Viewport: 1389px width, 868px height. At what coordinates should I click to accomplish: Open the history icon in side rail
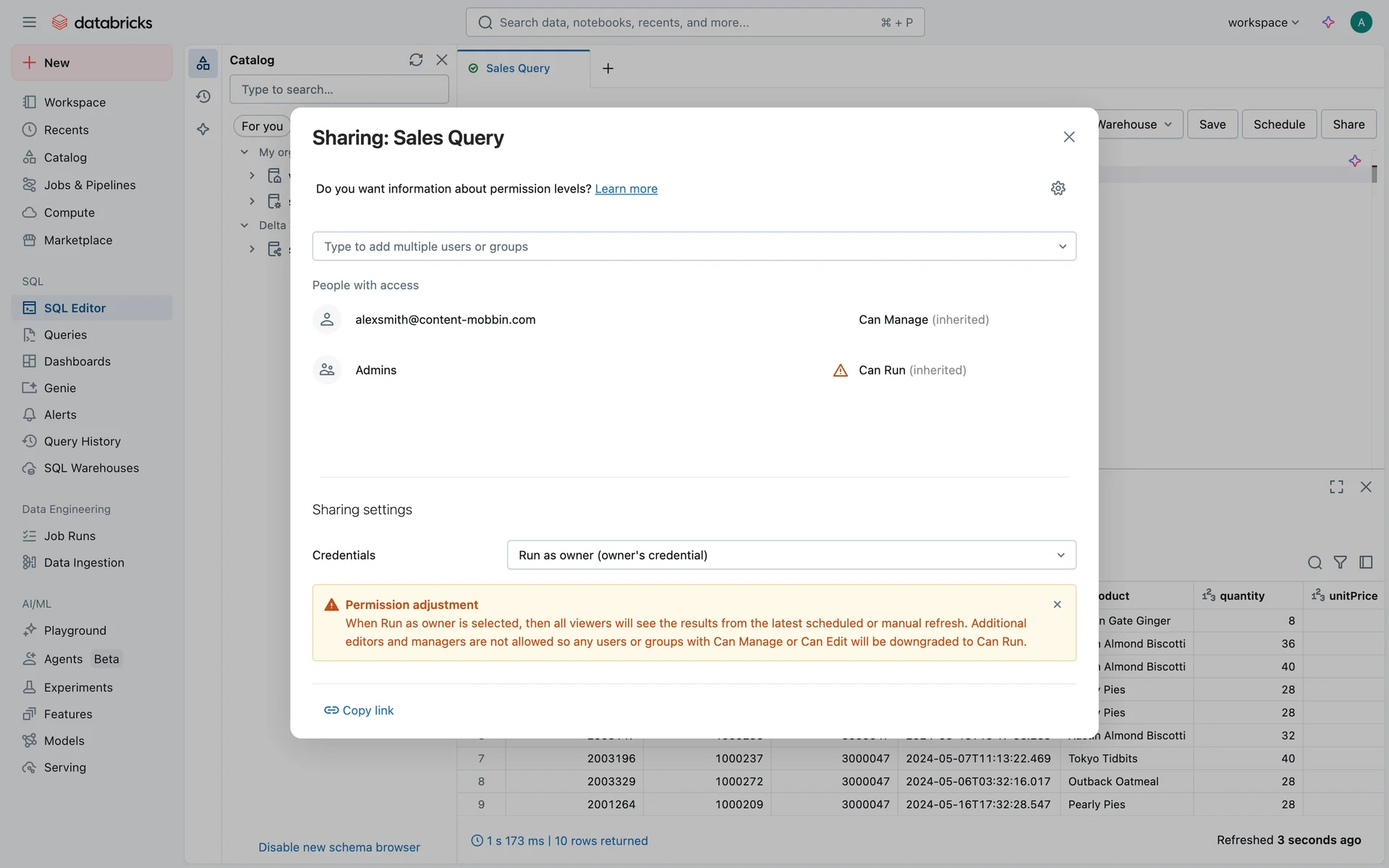point(203,96)
